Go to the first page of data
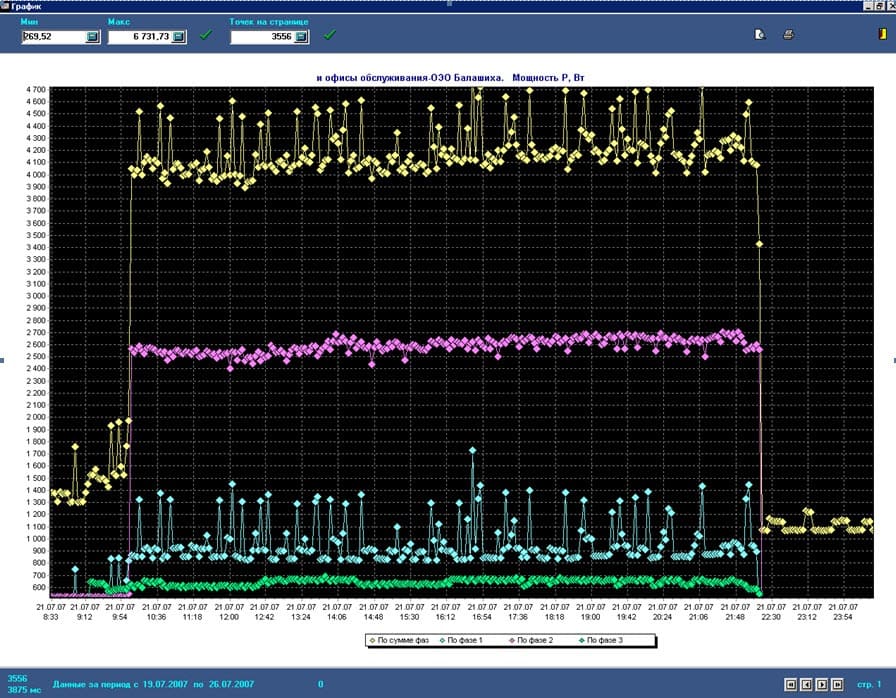 click(790, 684)
